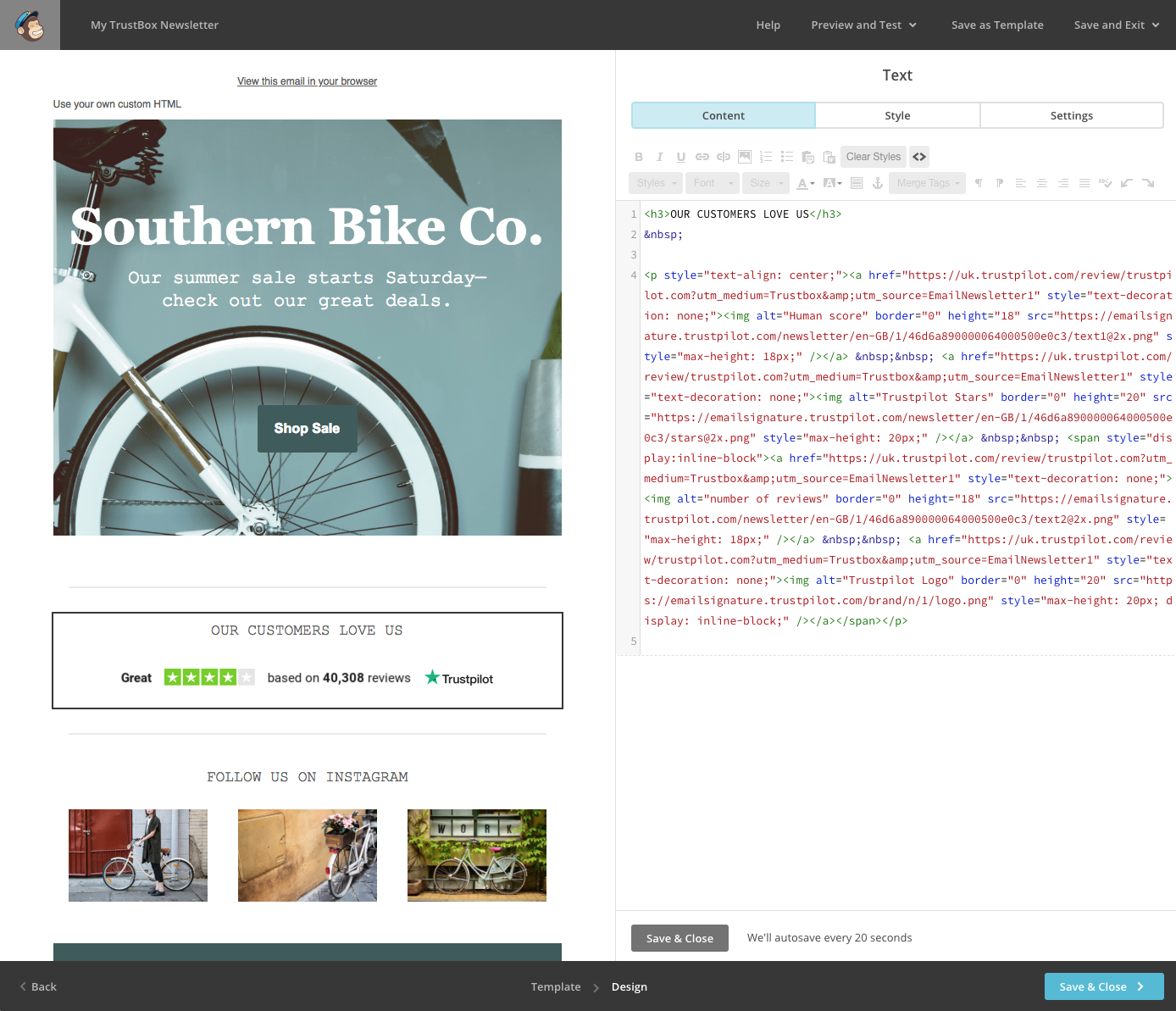Click the paste from Word icon
Image resolution: width=1176 pixels, height=1011 pixels.
pyautogui.click(x=829, y=157)
